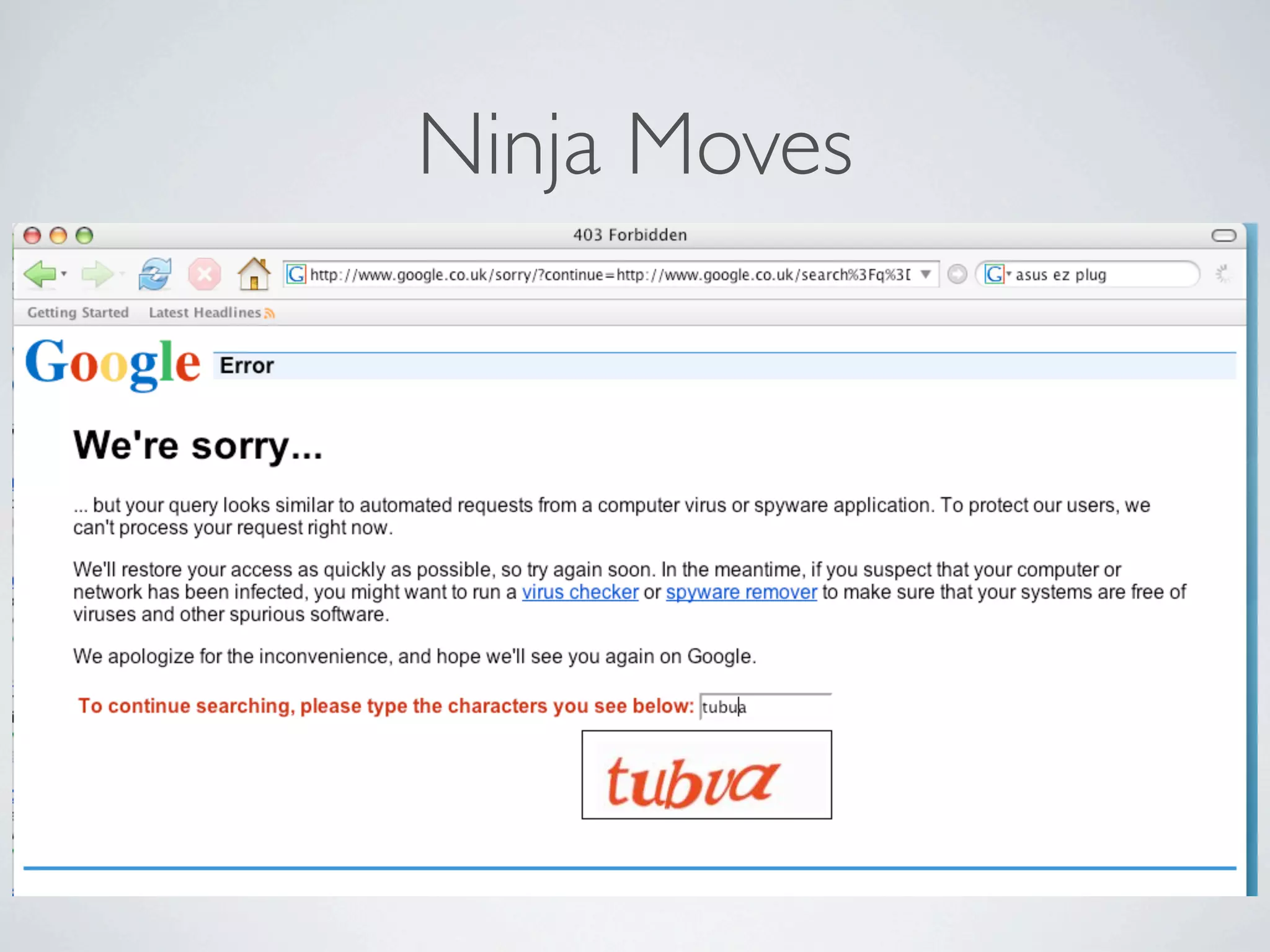
Task: Click the green Back arrow button
Action: point(40,274)
